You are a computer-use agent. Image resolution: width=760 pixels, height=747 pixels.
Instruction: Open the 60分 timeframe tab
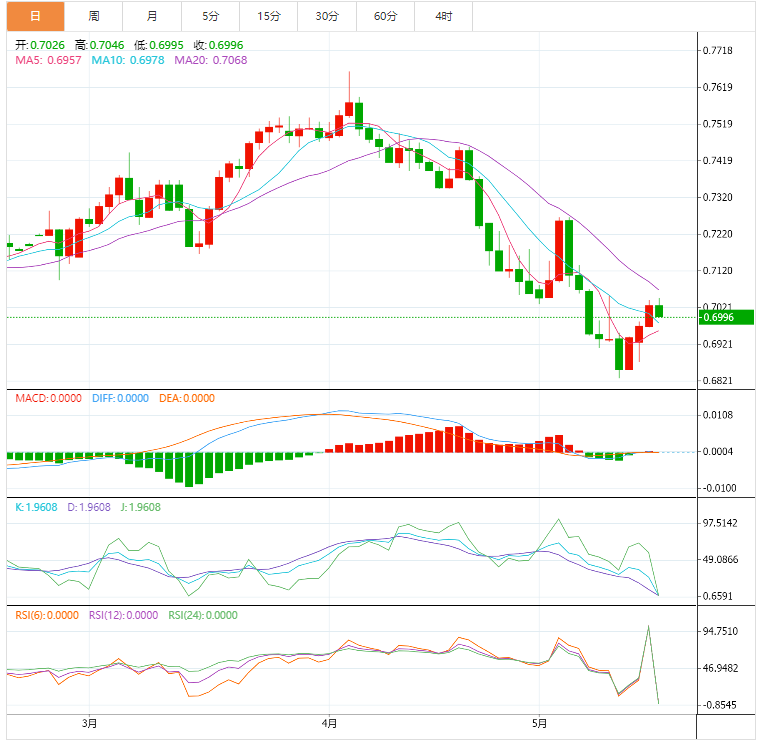click(x=385, y=16)
